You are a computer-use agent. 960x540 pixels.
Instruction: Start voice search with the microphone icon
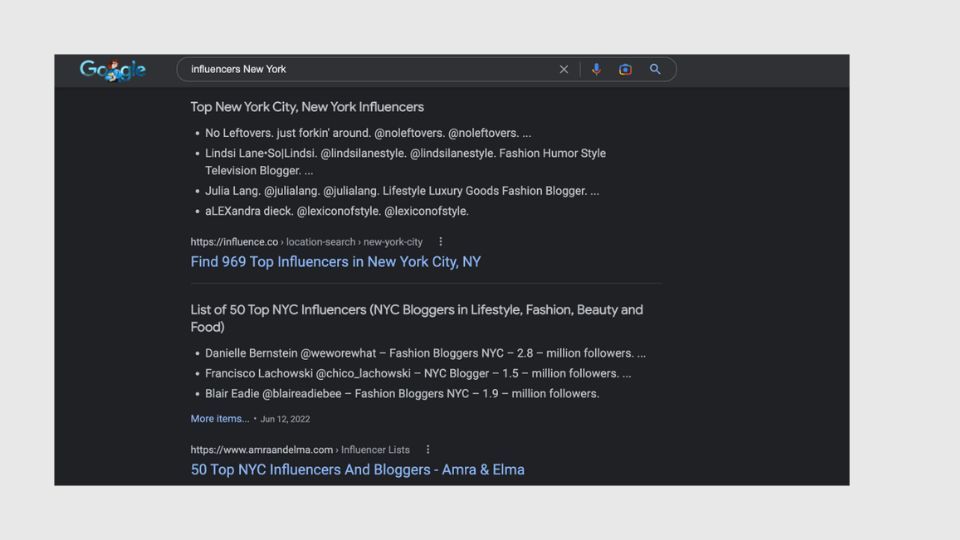pos(596,69)
